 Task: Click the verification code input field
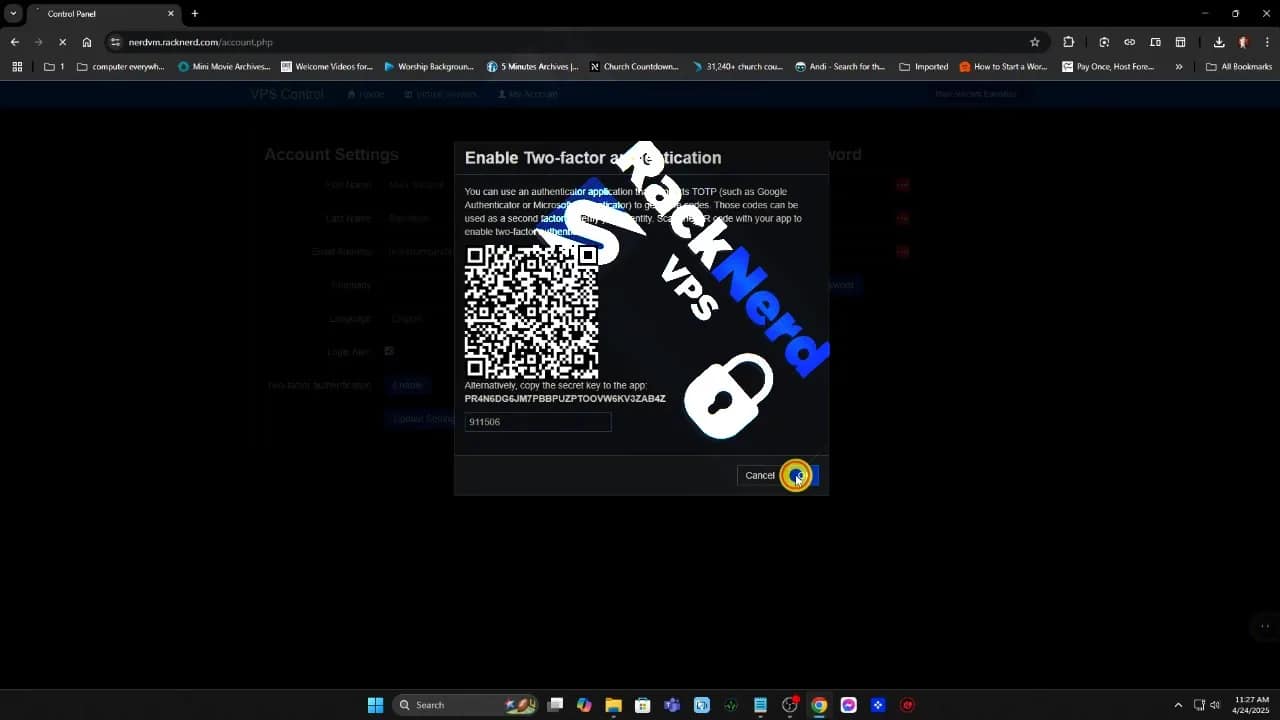537,422
